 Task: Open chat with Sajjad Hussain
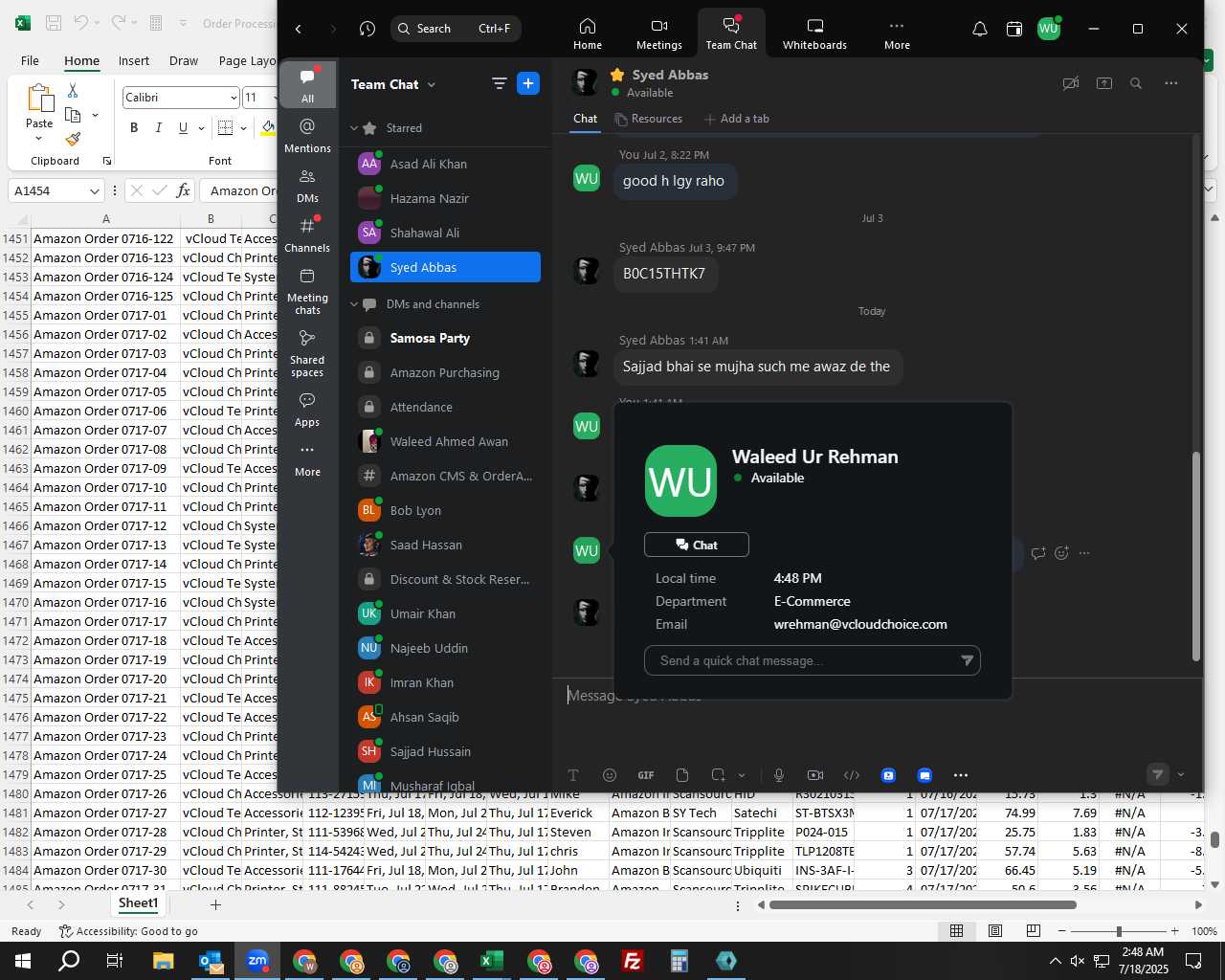coord(446,751)
